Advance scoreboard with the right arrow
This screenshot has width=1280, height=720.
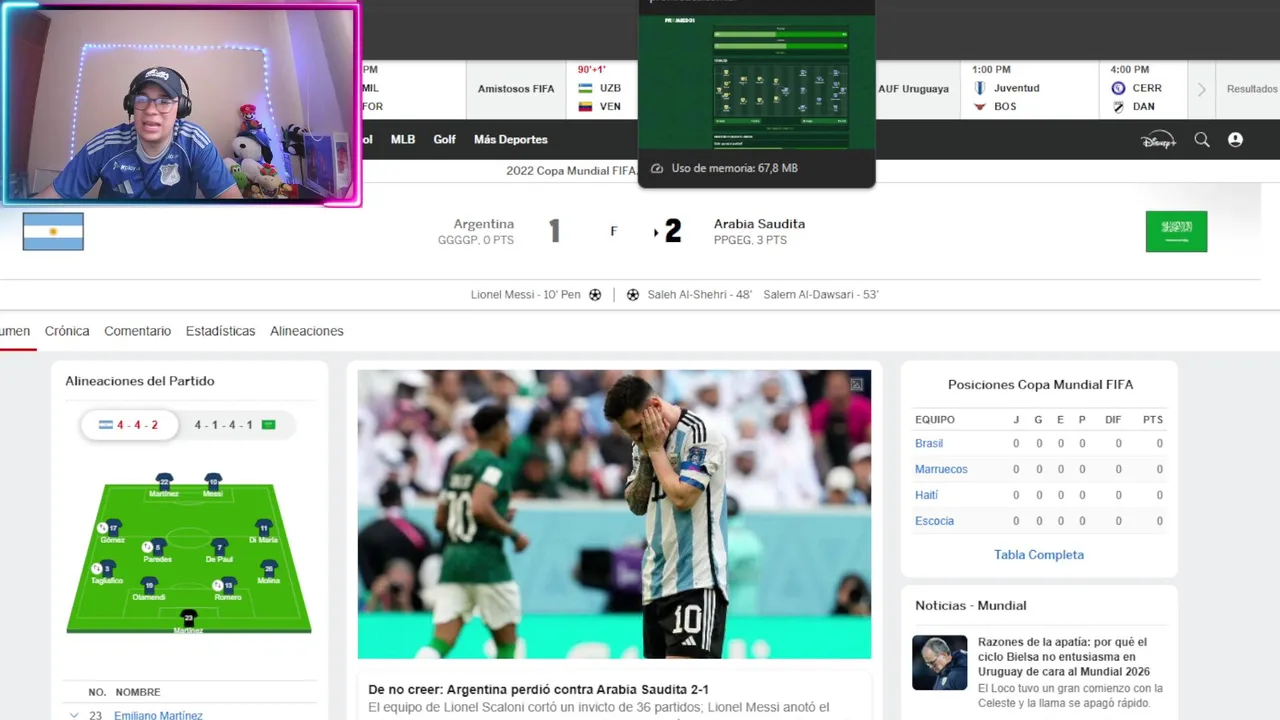pos(1201,89)
